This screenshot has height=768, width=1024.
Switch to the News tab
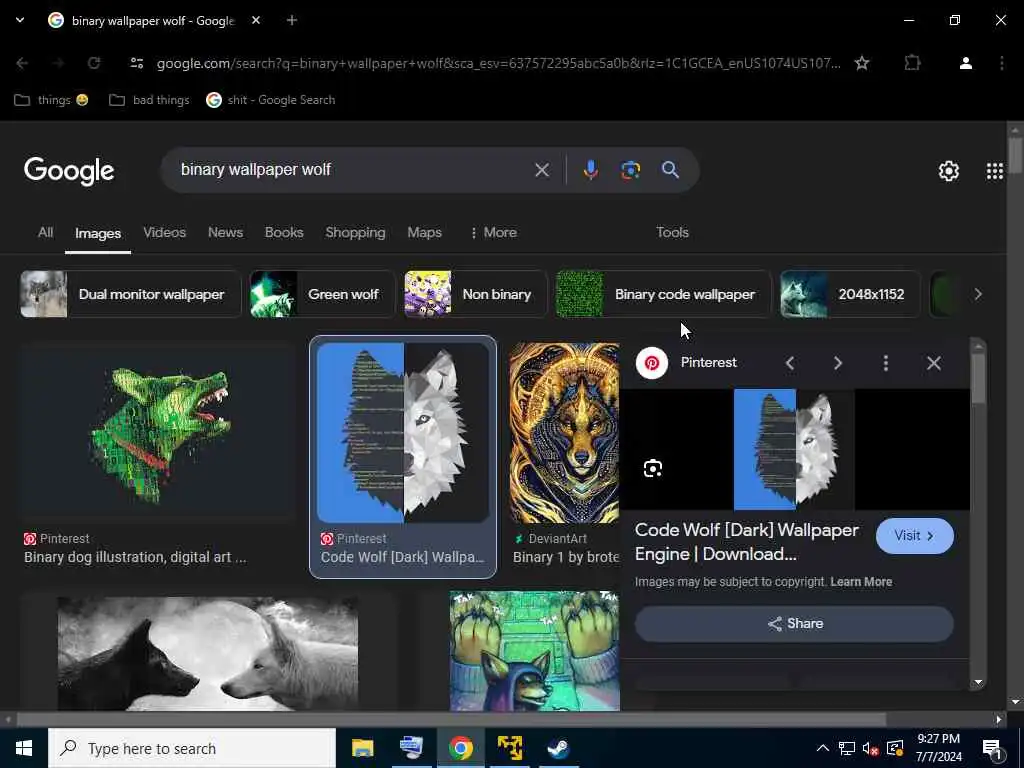click(225, 232)
